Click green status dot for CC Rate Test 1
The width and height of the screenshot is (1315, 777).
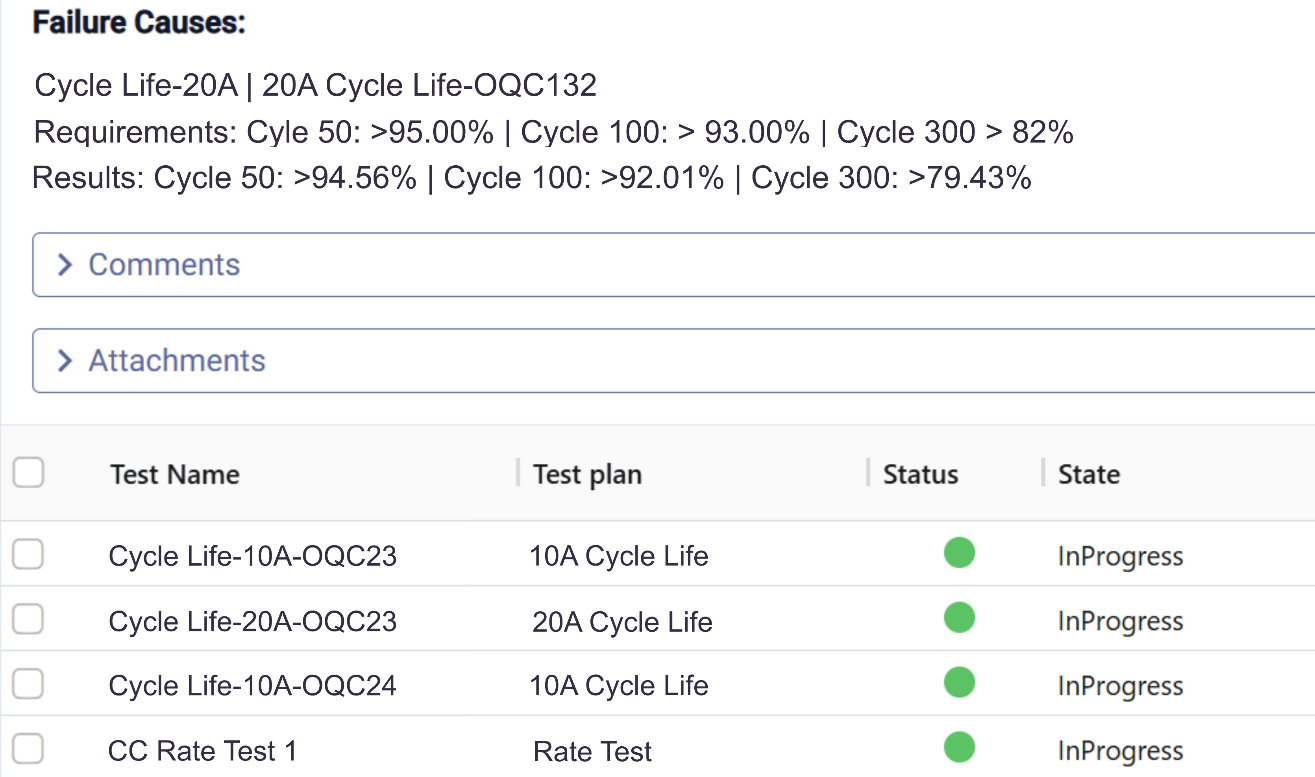click(959, 747)
